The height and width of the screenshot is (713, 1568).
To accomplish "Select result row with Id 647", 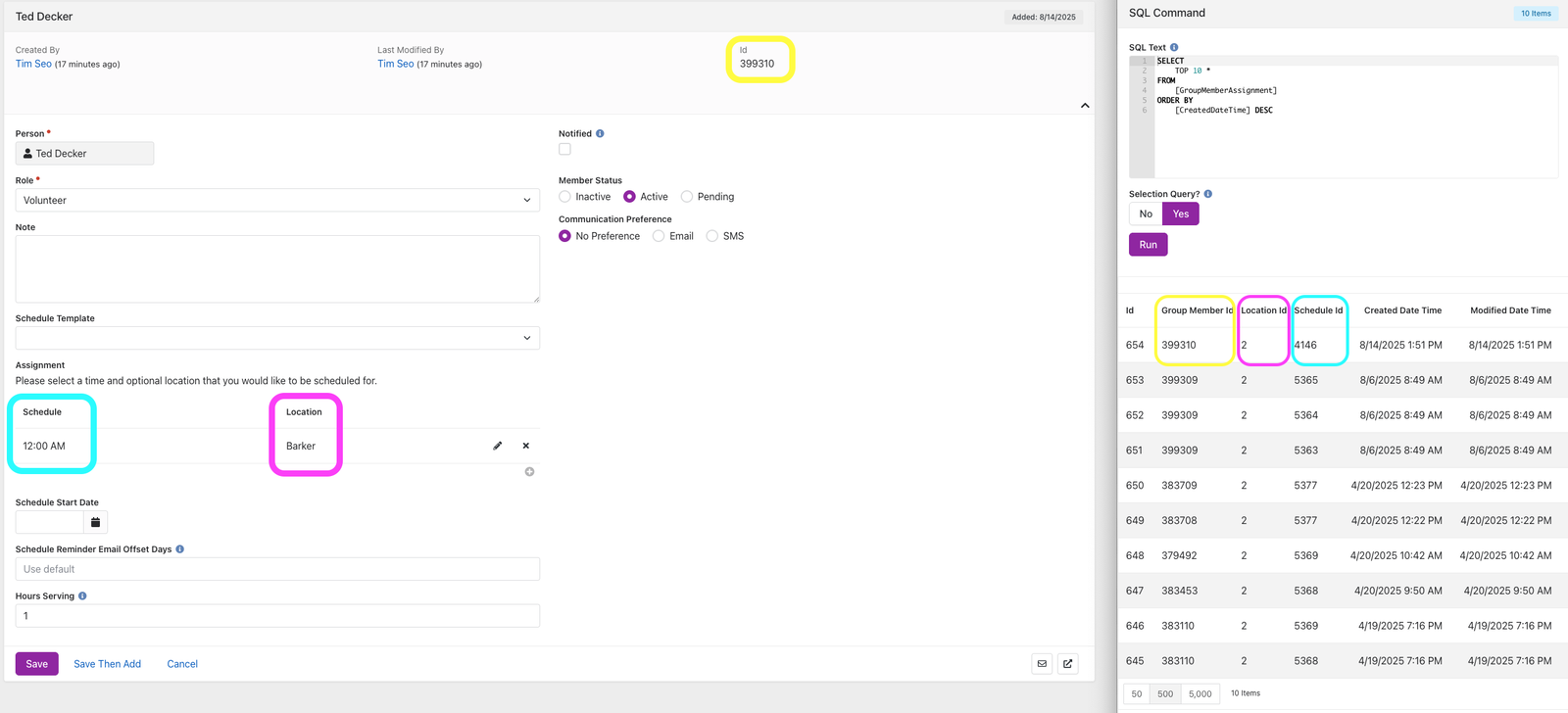I will 1343,591.
